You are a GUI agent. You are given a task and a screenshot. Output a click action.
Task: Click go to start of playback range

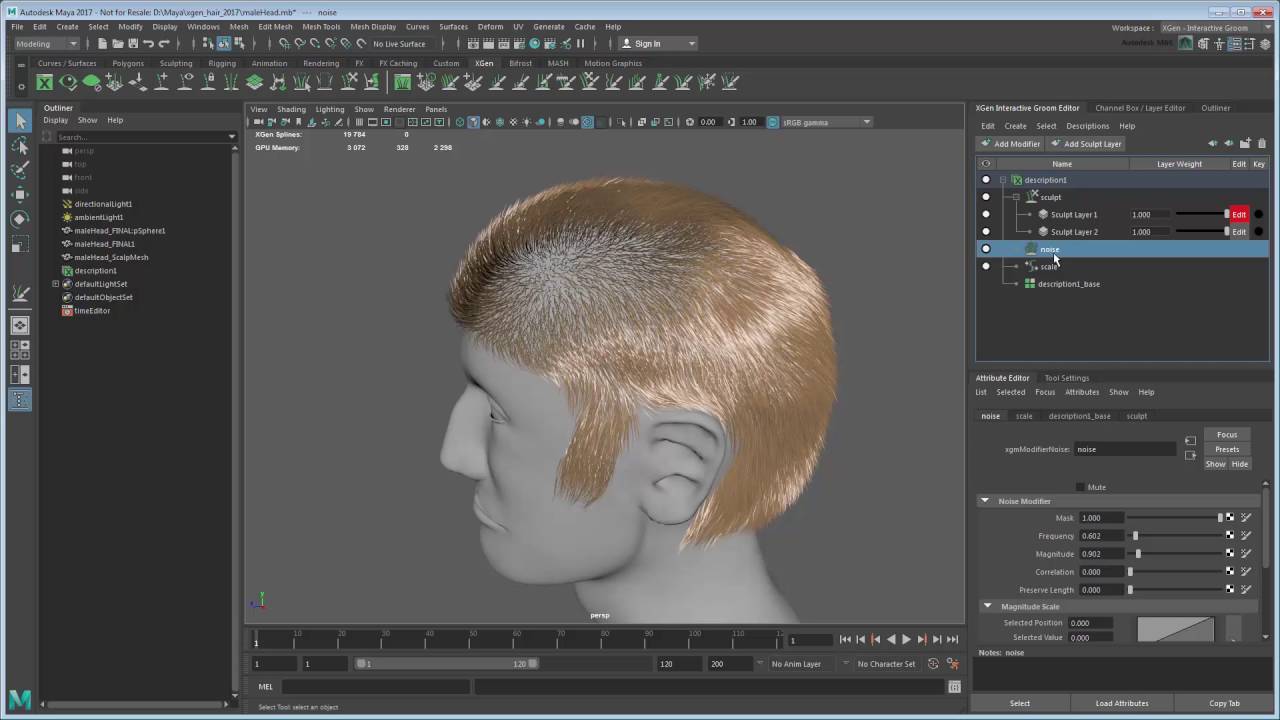click(x=845, y=640)
